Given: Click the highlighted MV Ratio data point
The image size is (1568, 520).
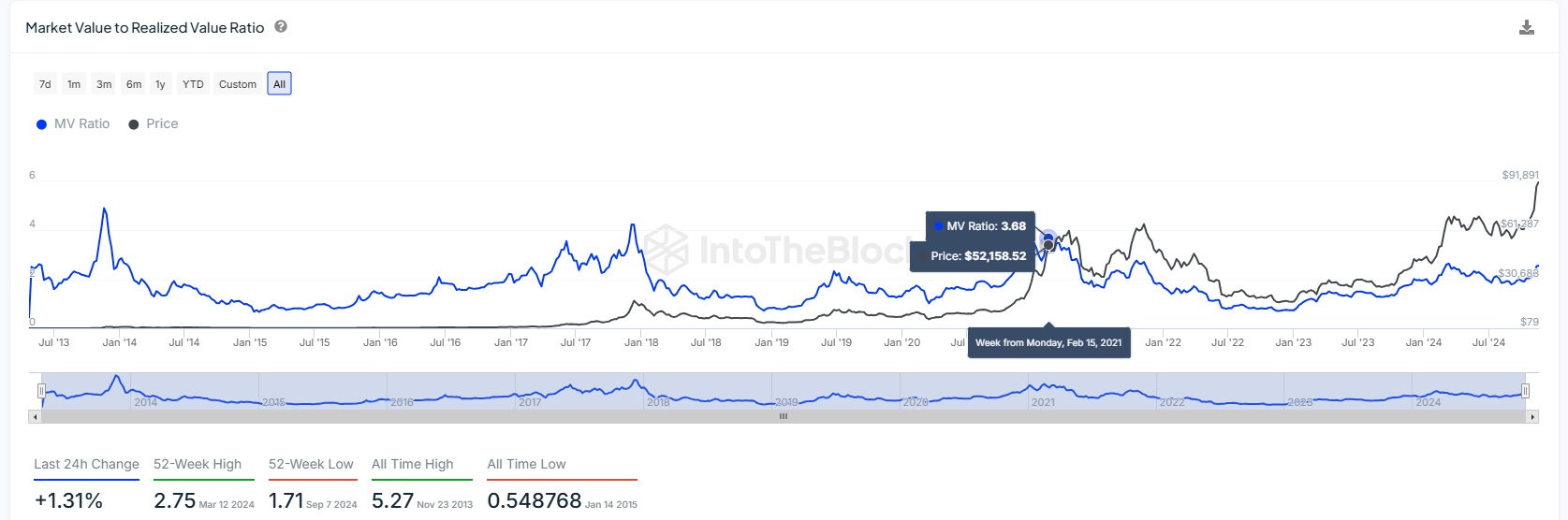Looking at the screenshot, I should click(1048, 238).
